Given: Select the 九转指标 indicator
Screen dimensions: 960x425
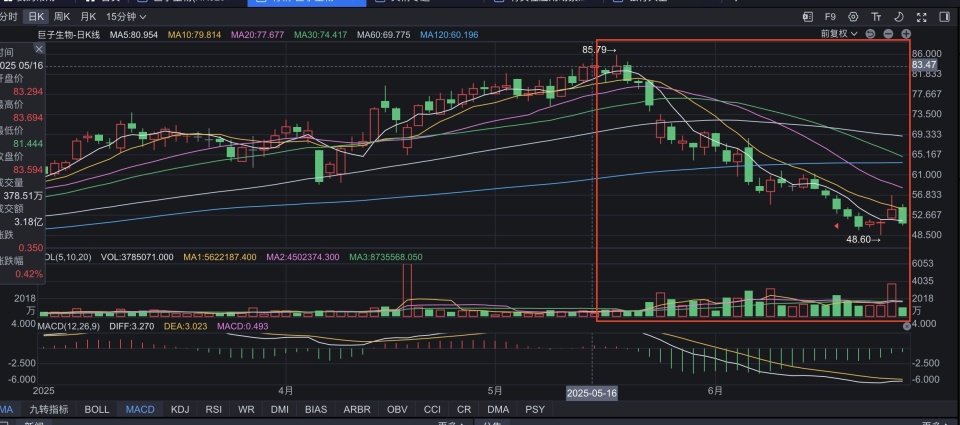Looking at the screenshot, I should tap(48, 409).
